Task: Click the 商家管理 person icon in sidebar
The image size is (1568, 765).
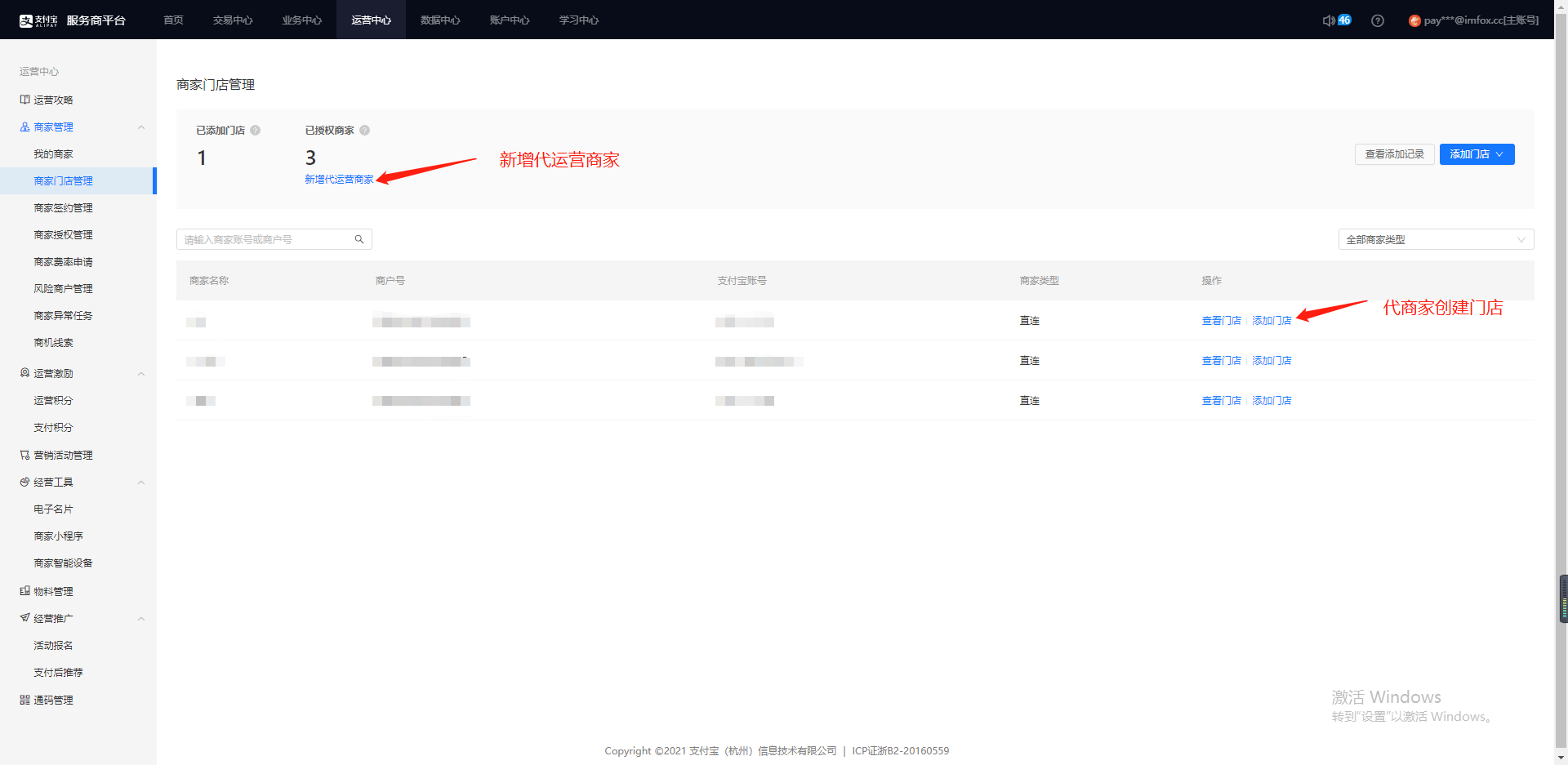Action: [24, 127]
